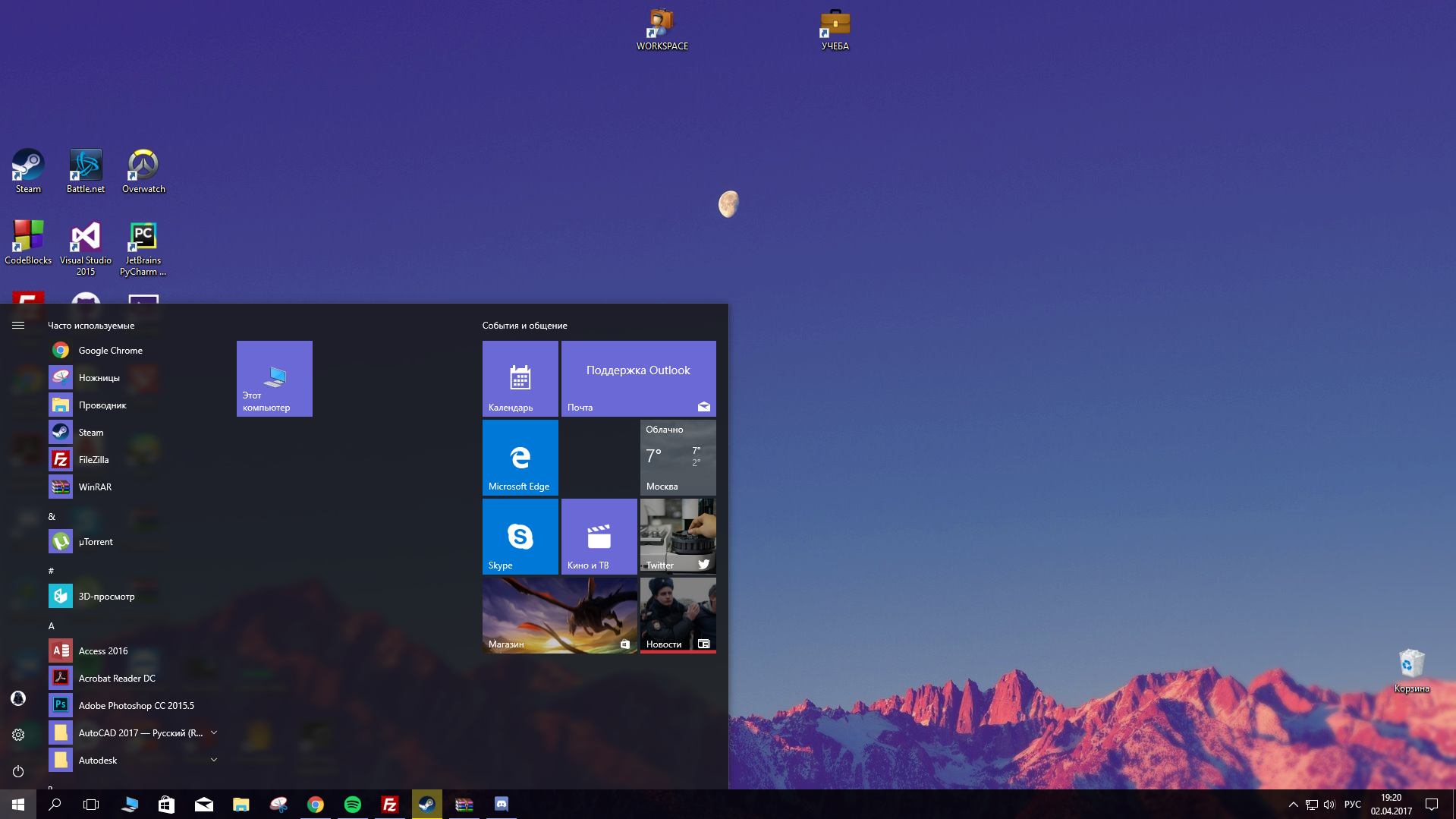The image size is (1456, 819).
Task: Open the Microsoft Edge tile
Action: 520,458
